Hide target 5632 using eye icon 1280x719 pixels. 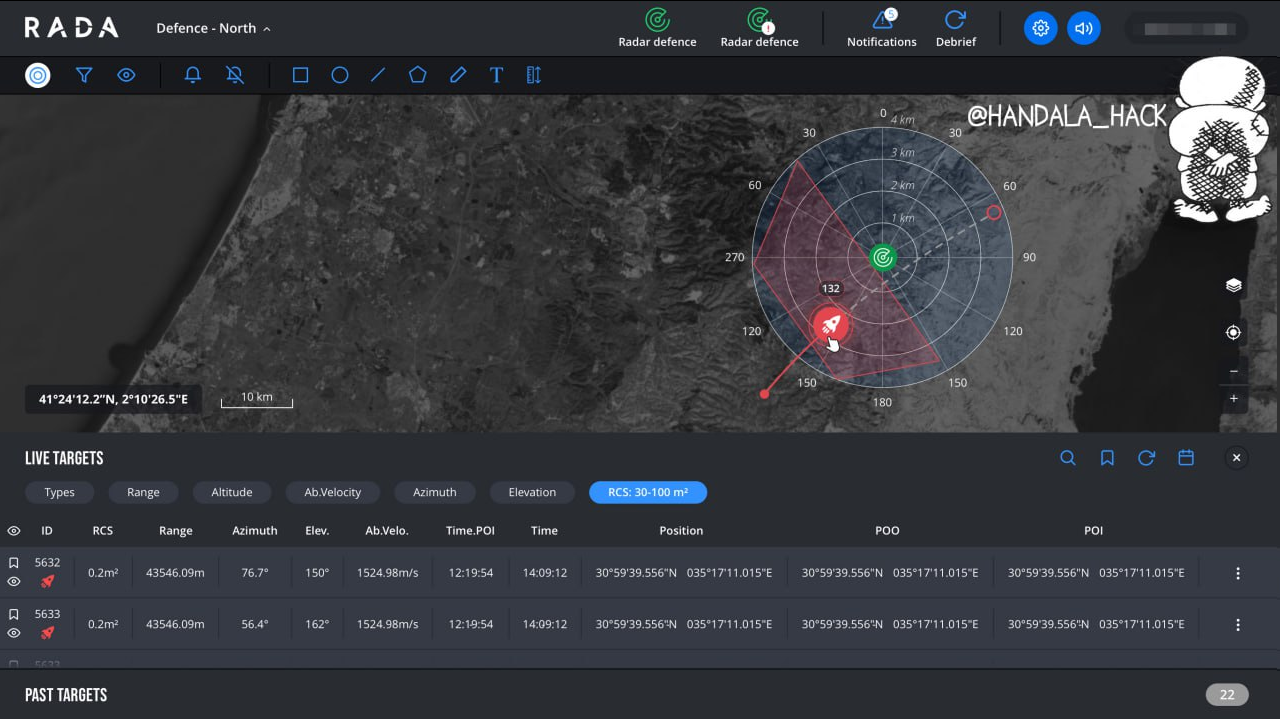(14, 582)
